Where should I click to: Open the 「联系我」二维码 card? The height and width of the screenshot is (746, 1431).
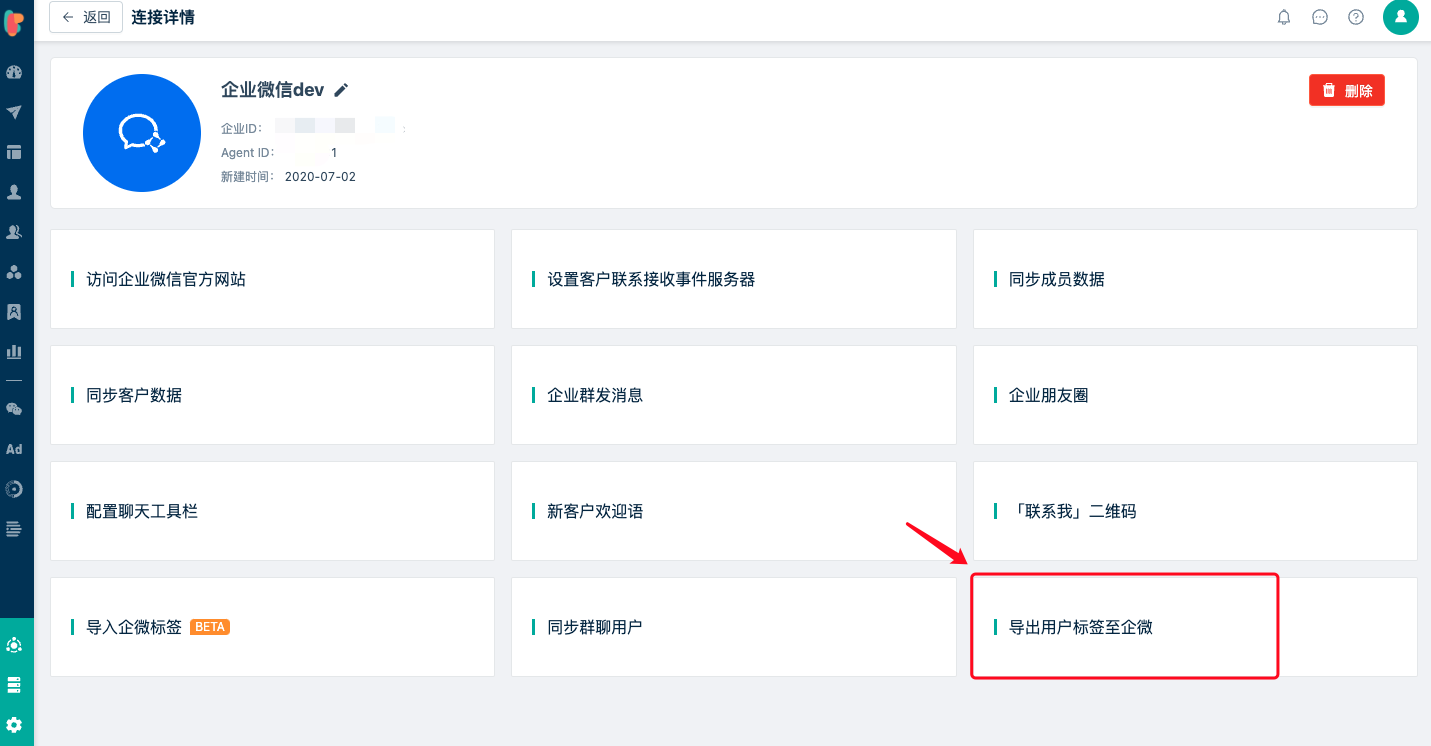click(x=1195, y=511)
